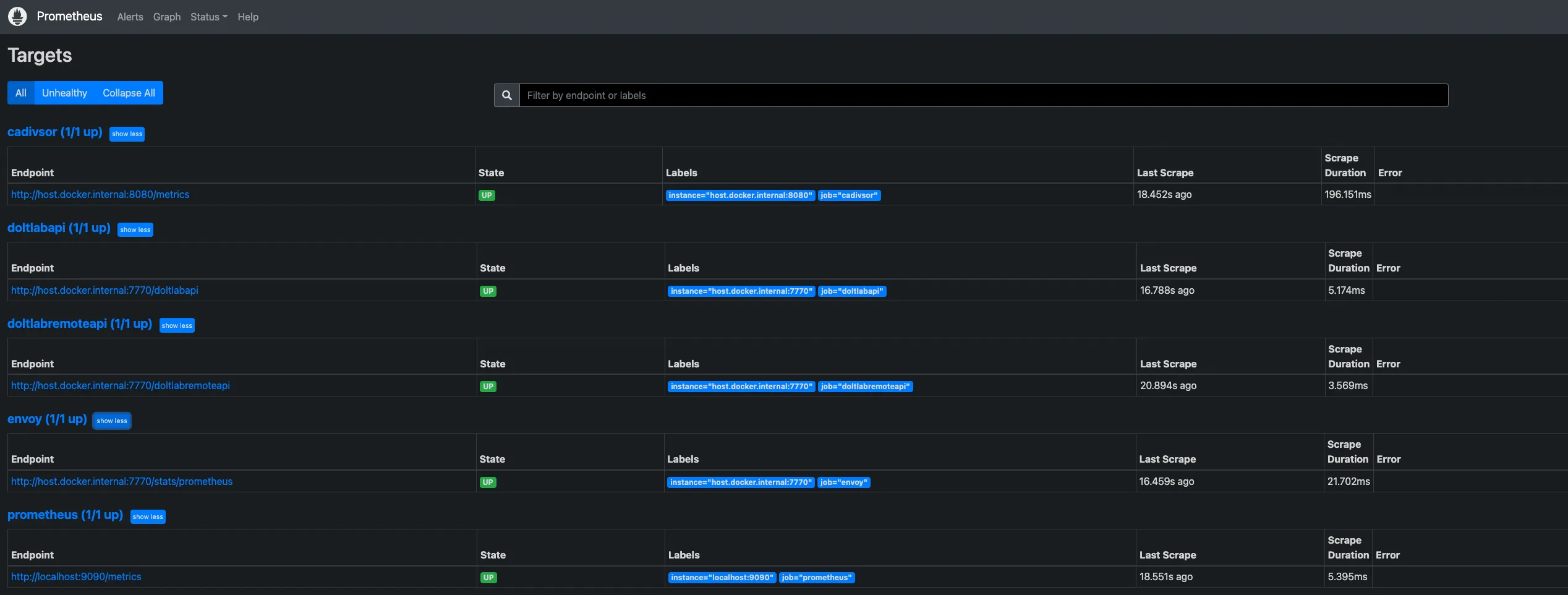
Task: Click the search magnifier icon
Action: tap(507, 95)
